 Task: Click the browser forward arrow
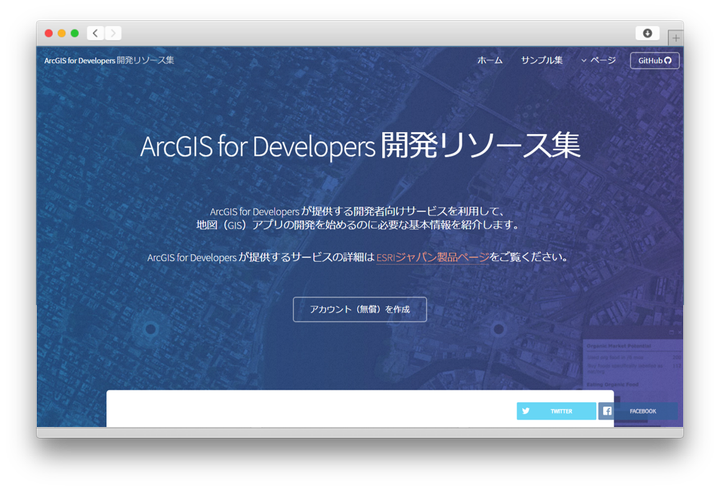pos(113,33)
